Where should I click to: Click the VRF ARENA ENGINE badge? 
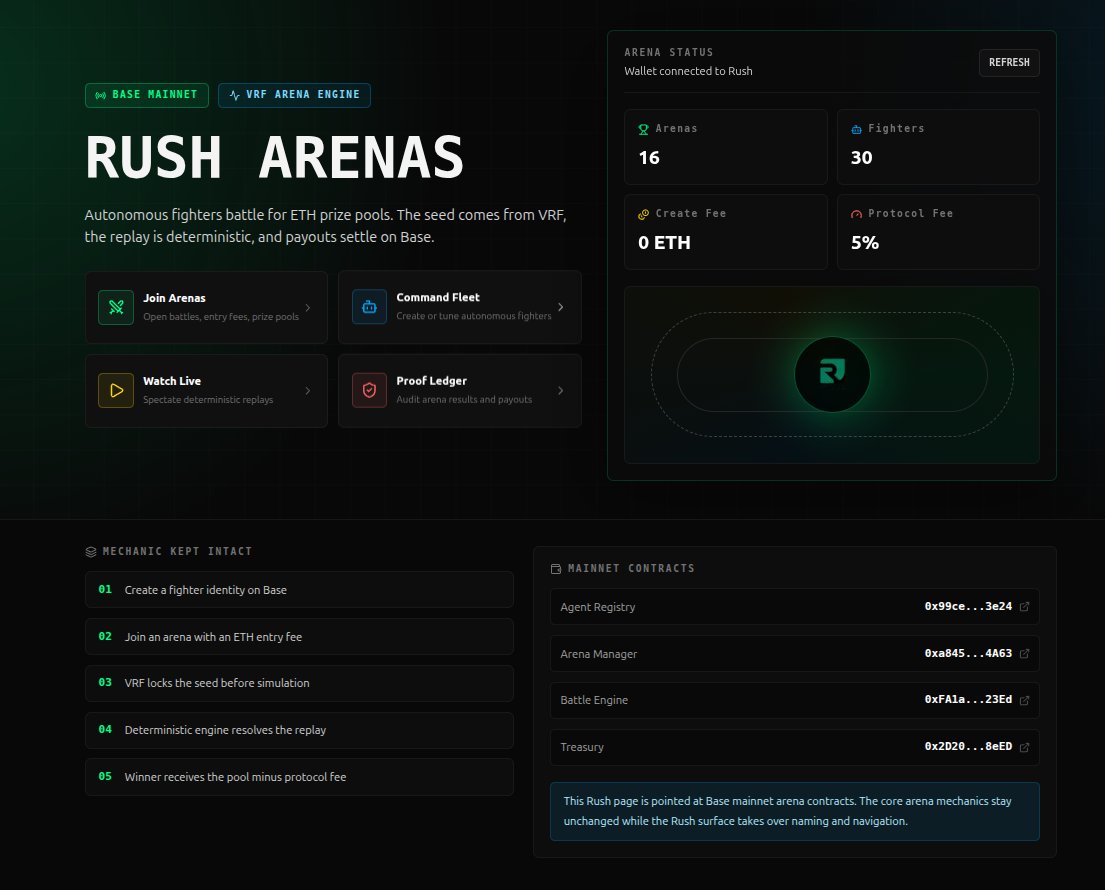coord(295,95)
